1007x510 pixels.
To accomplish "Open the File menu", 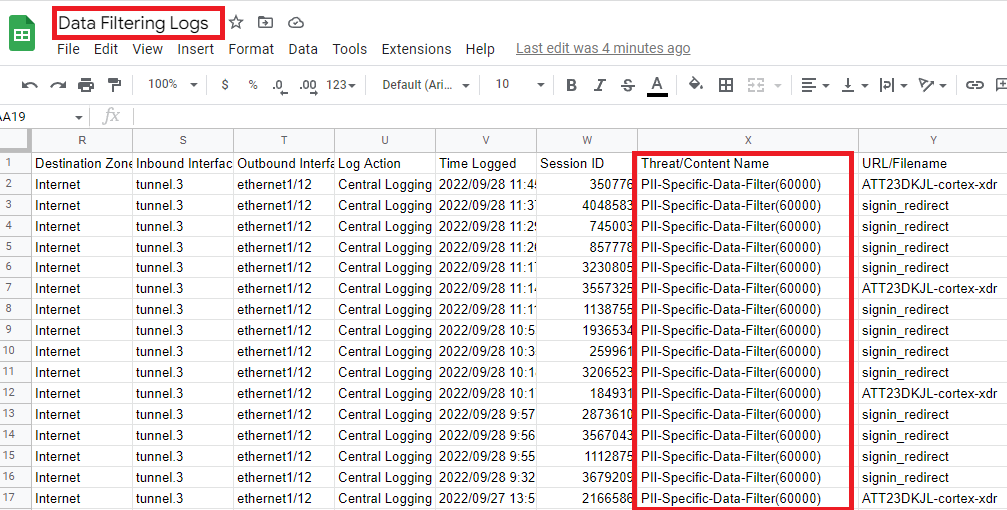I will coord(68,49).
